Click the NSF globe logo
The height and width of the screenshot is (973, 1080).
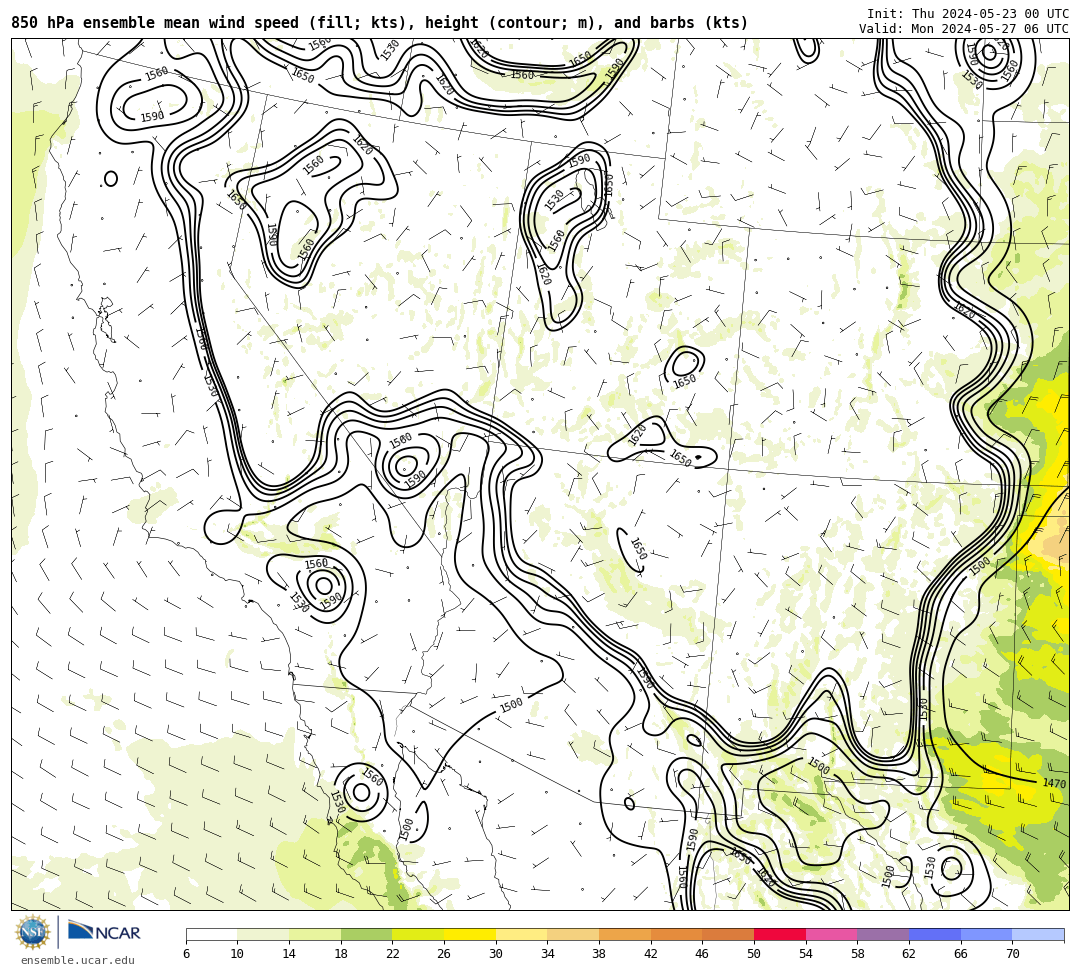coord(32,933)
